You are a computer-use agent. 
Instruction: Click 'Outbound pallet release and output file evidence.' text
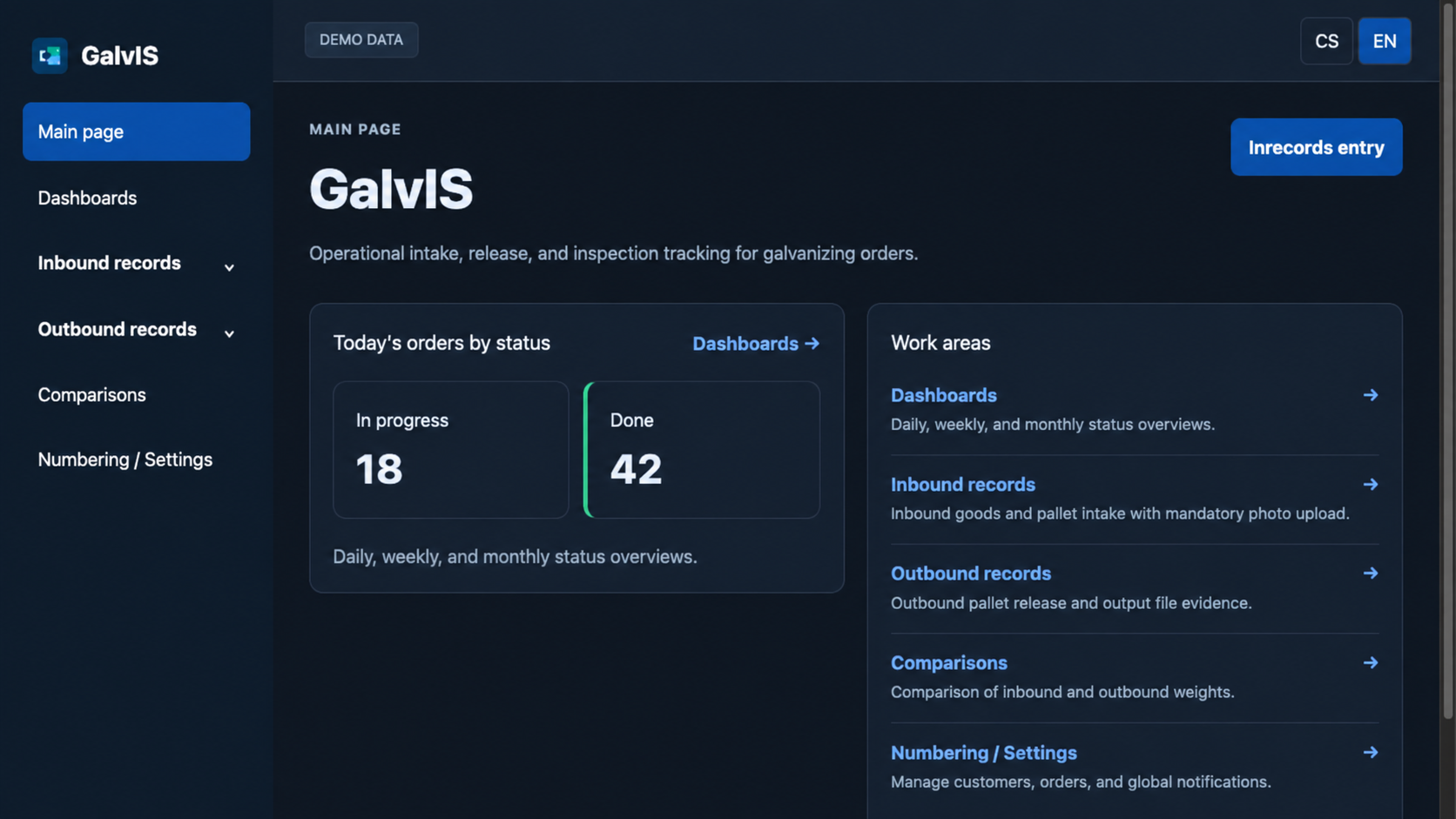(1071, 603)
